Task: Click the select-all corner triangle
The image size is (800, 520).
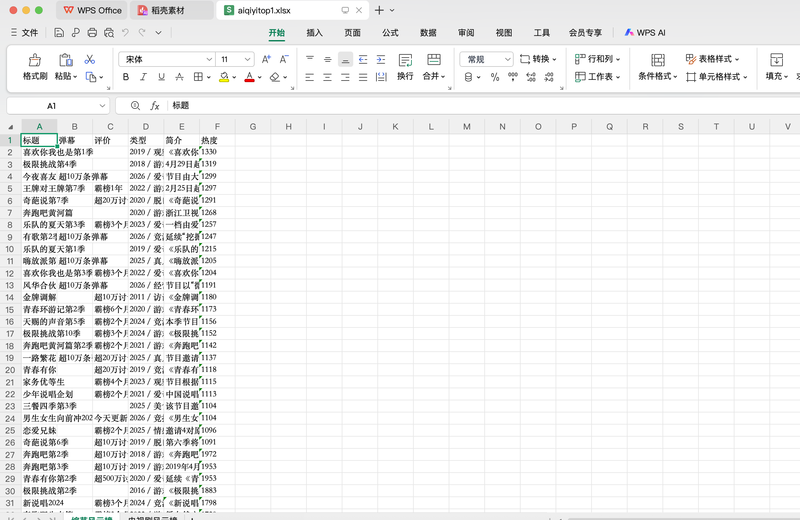Action: pyautogui.click(x=10, y=127)
